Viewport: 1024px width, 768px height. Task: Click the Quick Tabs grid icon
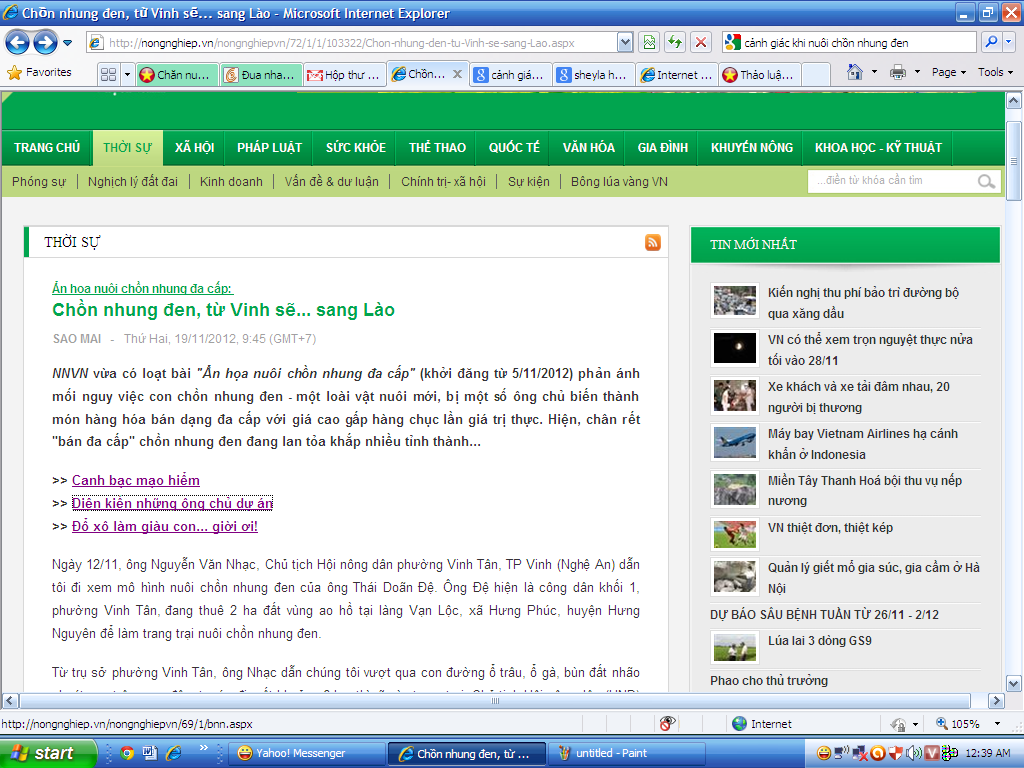coord(108,75)
